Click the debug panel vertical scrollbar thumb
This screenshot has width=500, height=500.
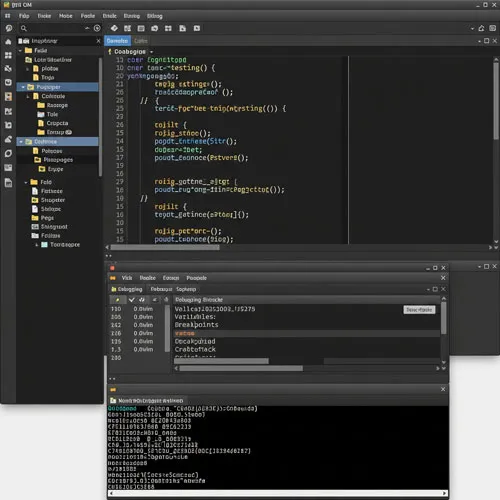pos(444,318)
